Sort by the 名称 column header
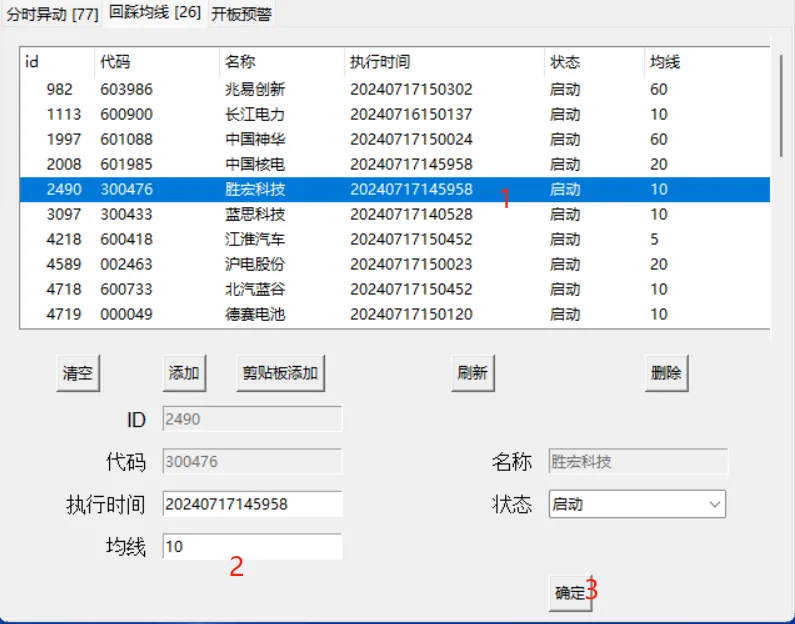This screenshot has width=795, height=624. (281, 62)
